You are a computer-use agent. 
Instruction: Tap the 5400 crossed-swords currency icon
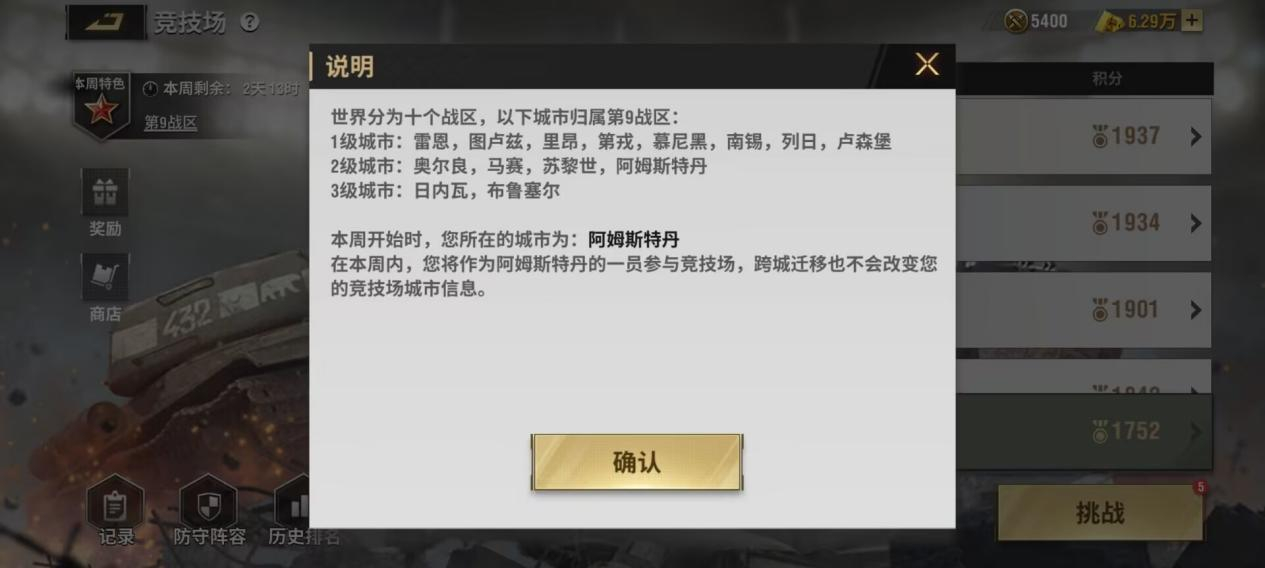[x=1016, y=21]
